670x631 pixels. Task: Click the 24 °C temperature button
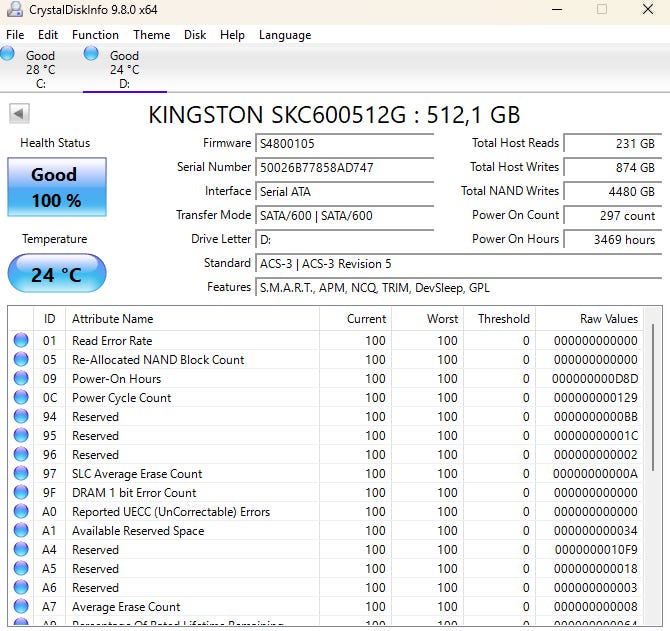point(56,274)
